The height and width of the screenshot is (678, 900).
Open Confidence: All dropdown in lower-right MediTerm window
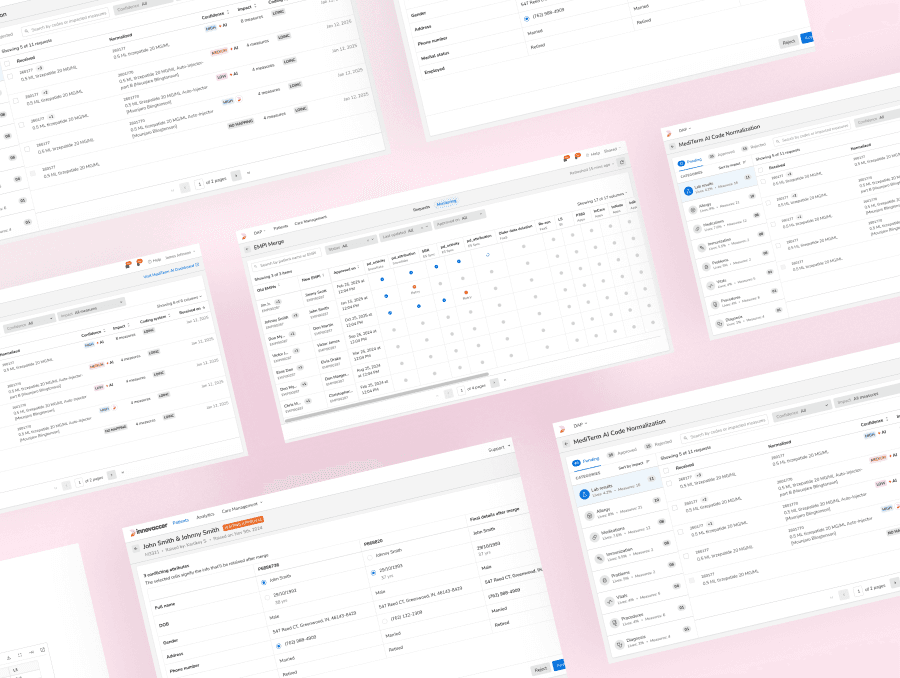(x=801, y=411)
